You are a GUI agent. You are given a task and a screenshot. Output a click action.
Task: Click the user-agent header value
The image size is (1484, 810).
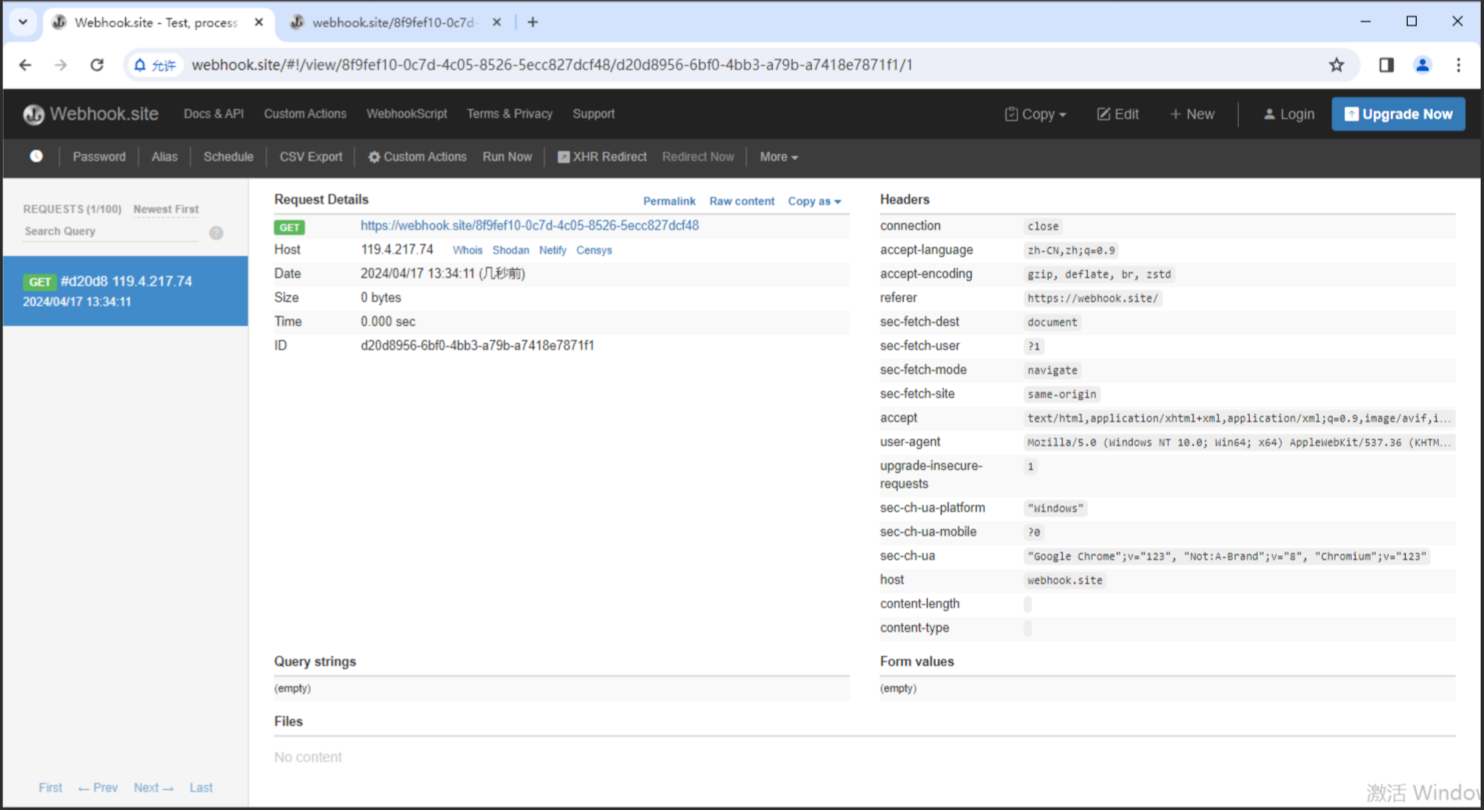(x=1239, y=442)
